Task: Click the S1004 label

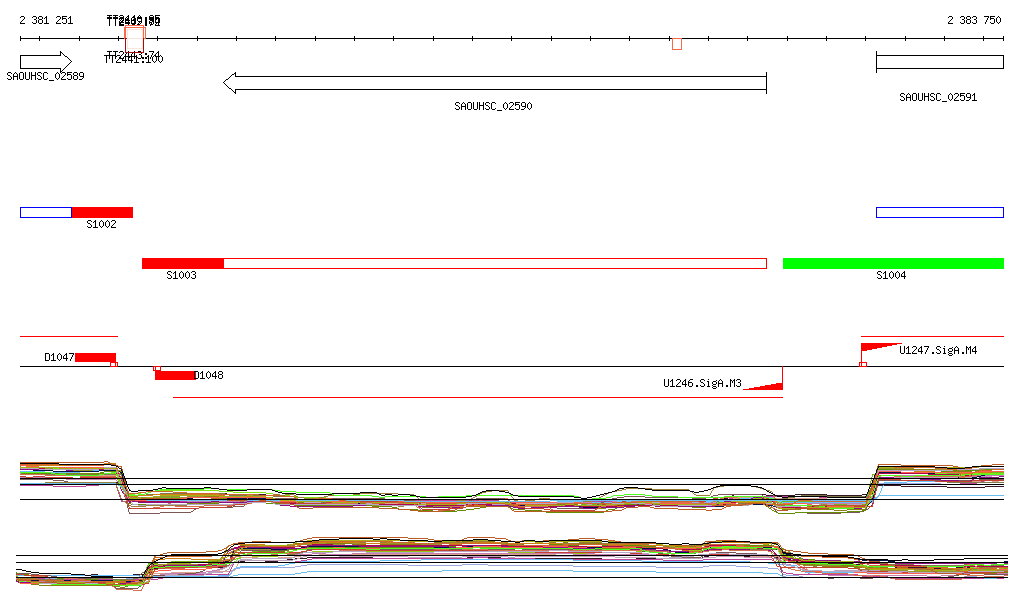Action: (x=891, y=275)
